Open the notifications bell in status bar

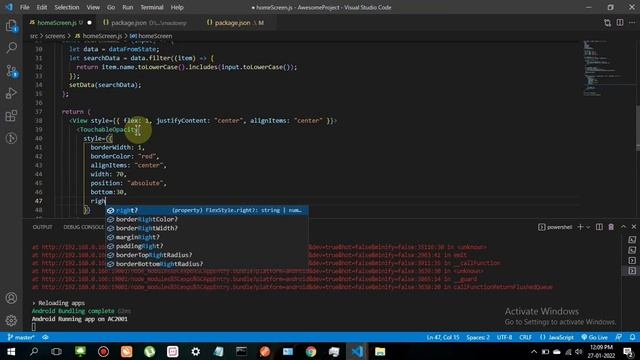[x=632, y=337]
